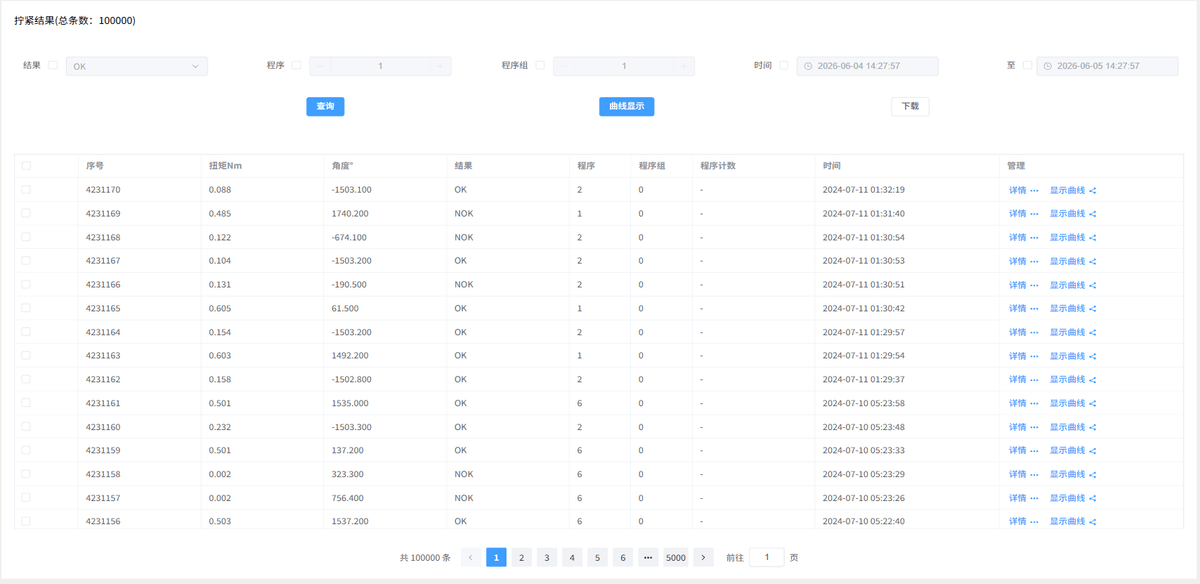
Task: Switch to page 5
Action: (597, 557)
